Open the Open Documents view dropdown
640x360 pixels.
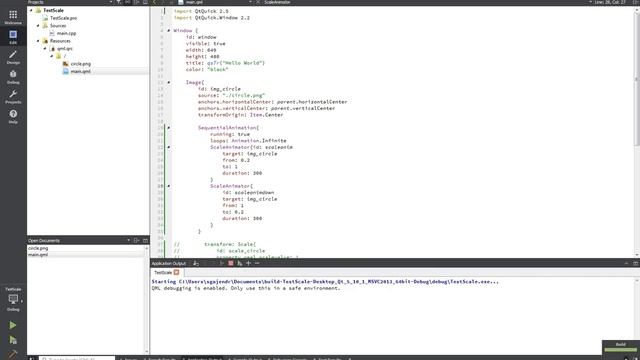point(129,240)
